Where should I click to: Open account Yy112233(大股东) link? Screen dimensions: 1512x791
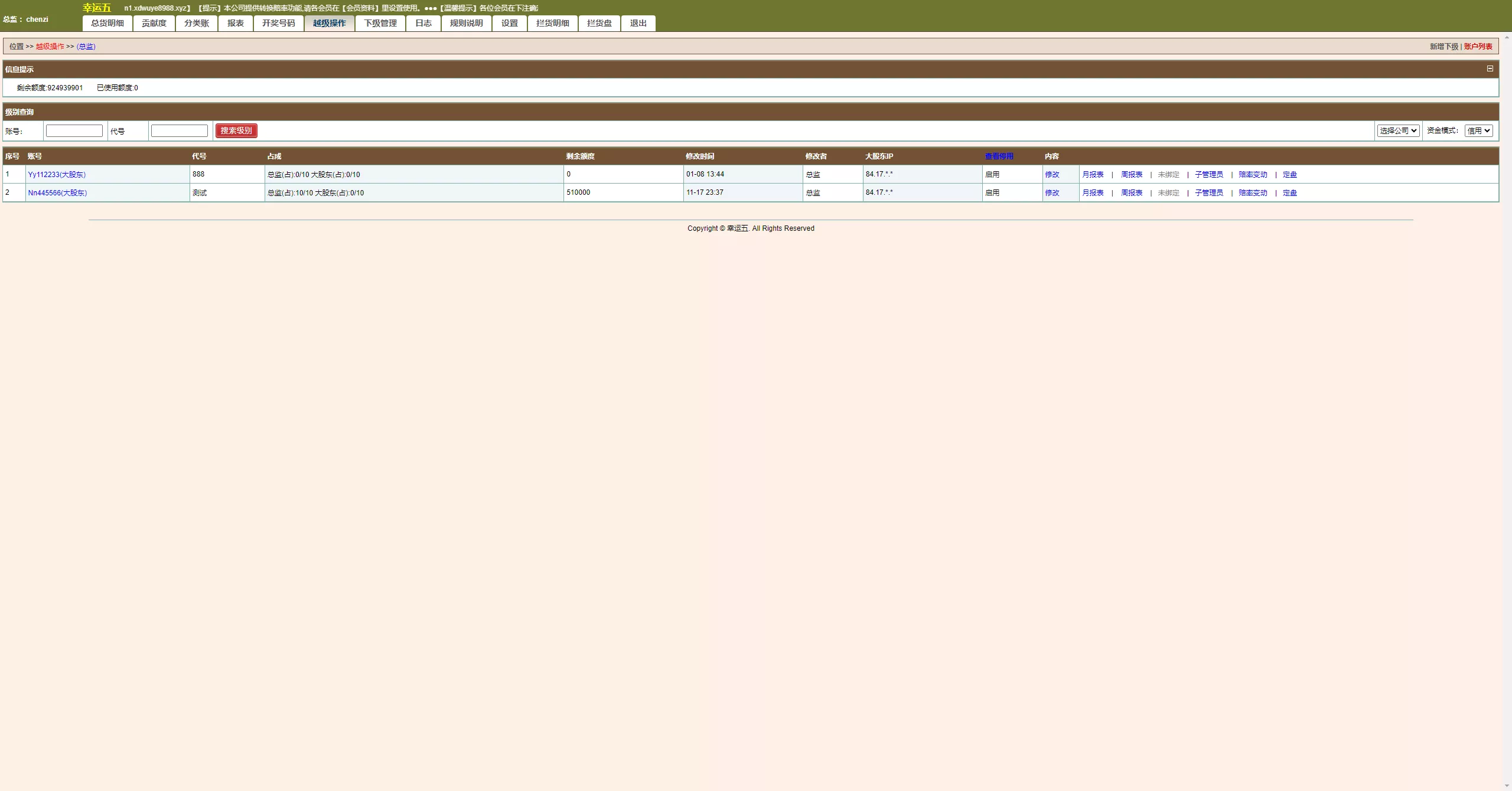pos(57,175)
